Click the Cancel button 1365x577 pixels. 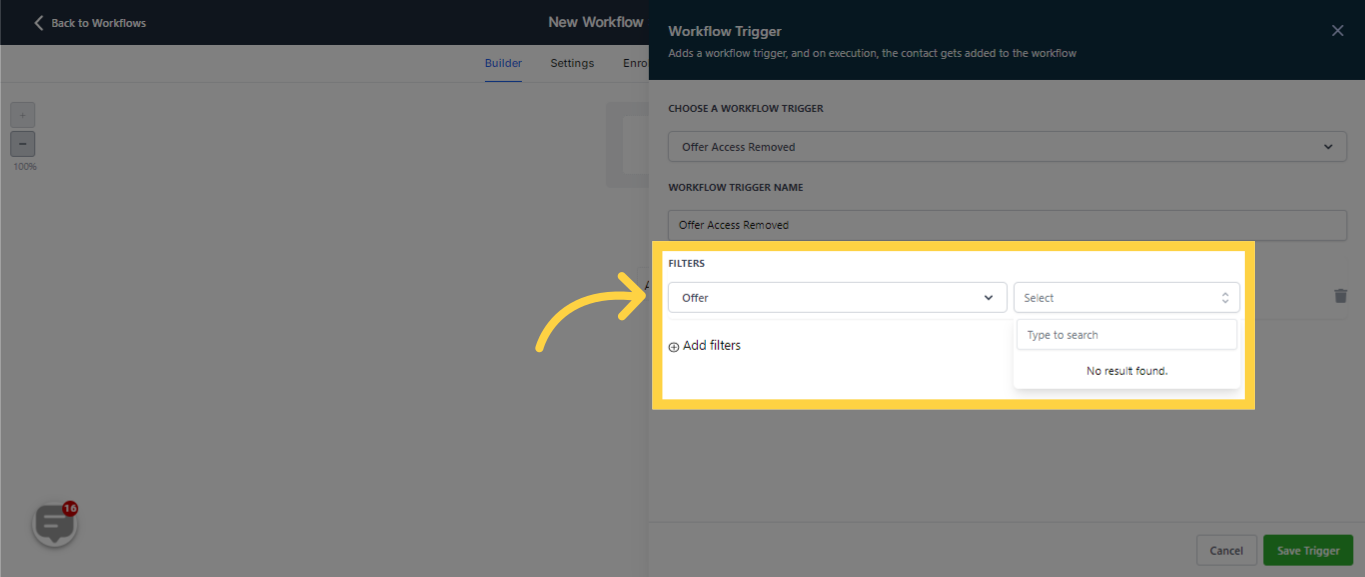click(x=1226, y=549)
